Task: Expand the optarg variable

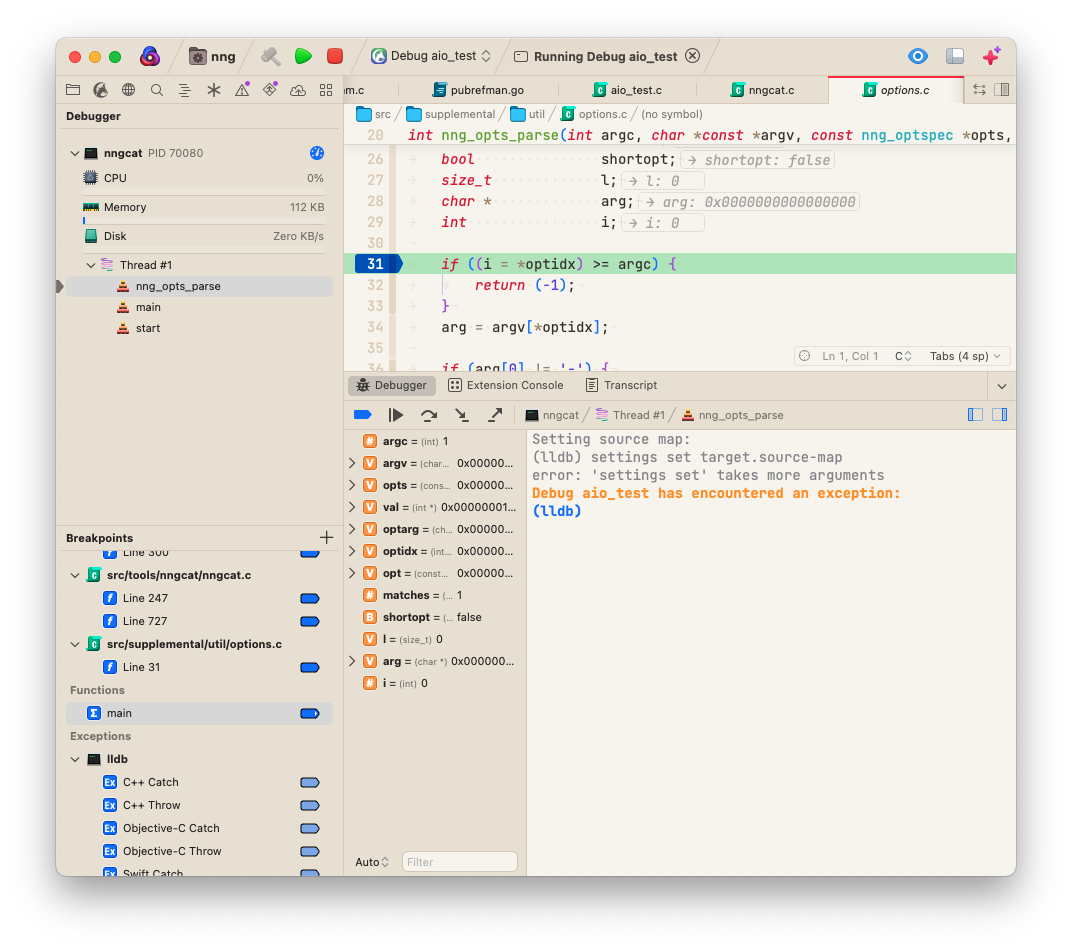Action: [x=352, y=529]
